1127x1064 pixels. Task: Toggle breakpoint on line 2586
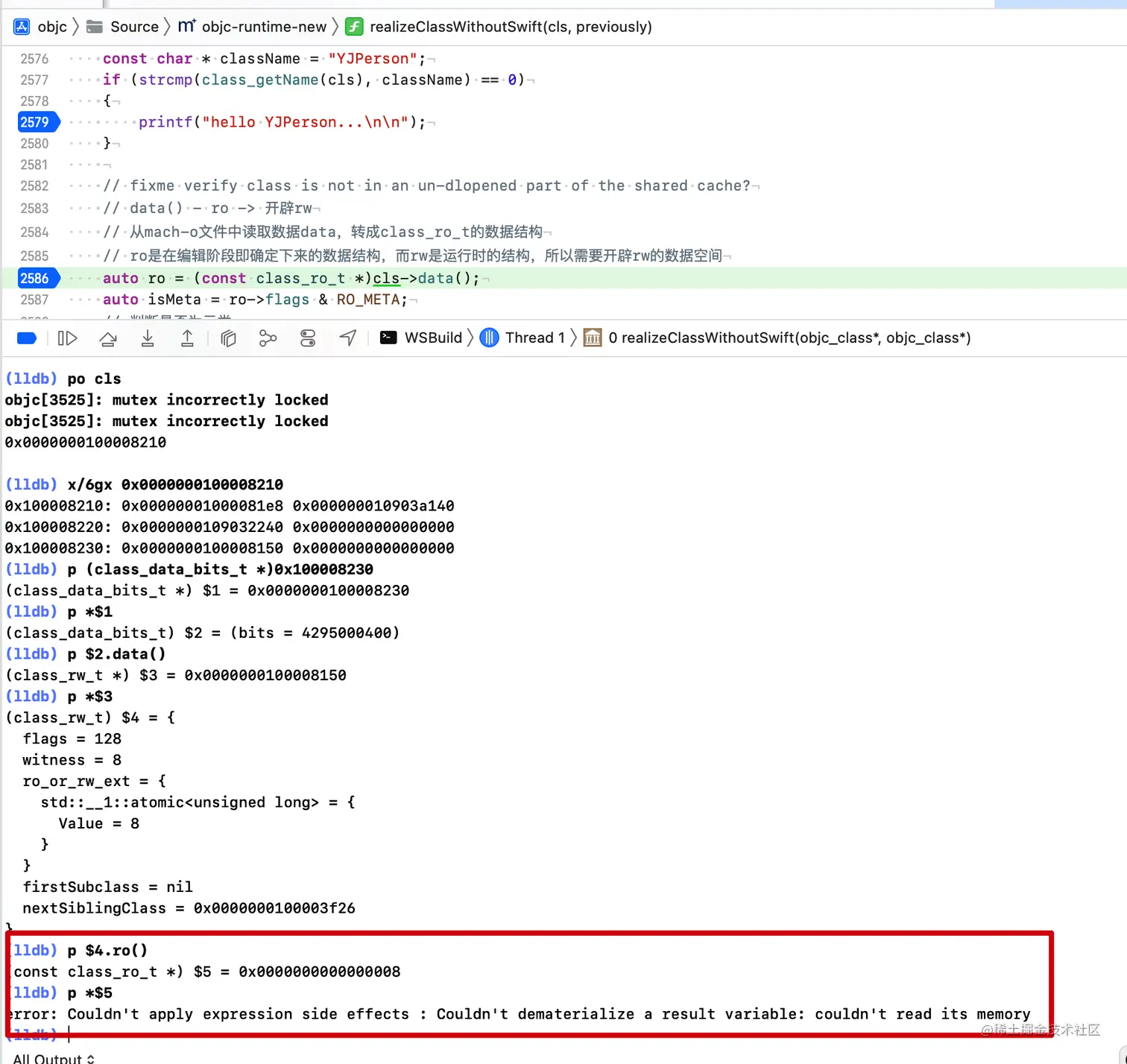click(37, 278)
